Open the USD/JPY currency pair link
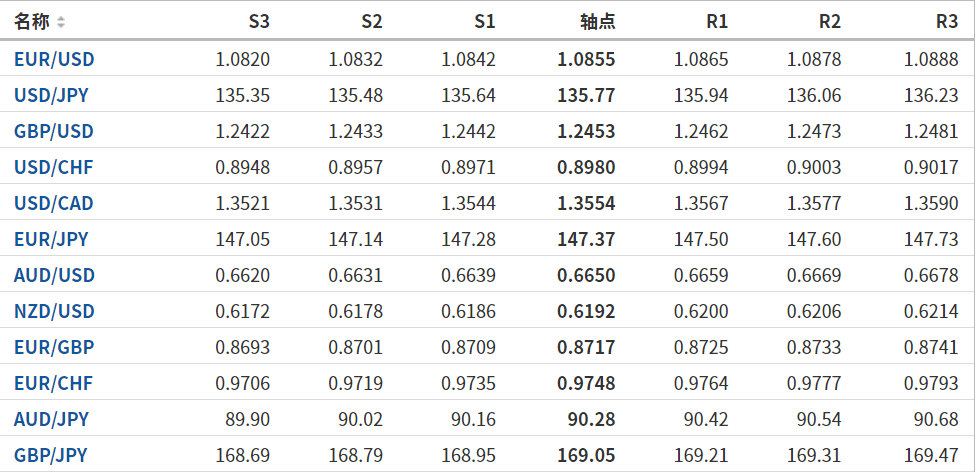Image resolution: width=976 pixels, height=472 pixels. (x=53, y=95)
